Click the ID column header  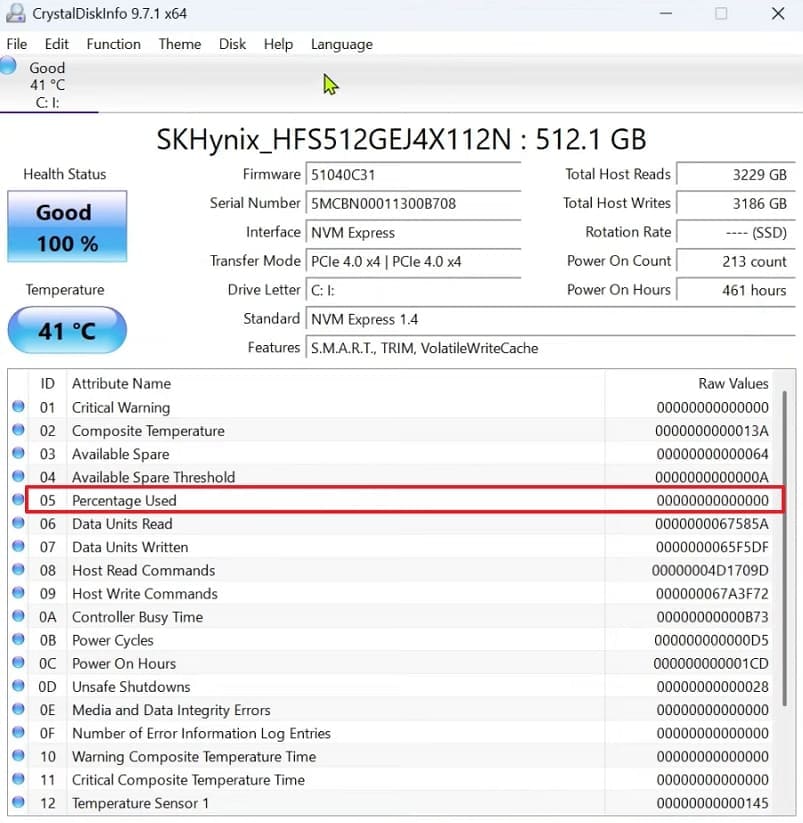click(x=47, y=384)
